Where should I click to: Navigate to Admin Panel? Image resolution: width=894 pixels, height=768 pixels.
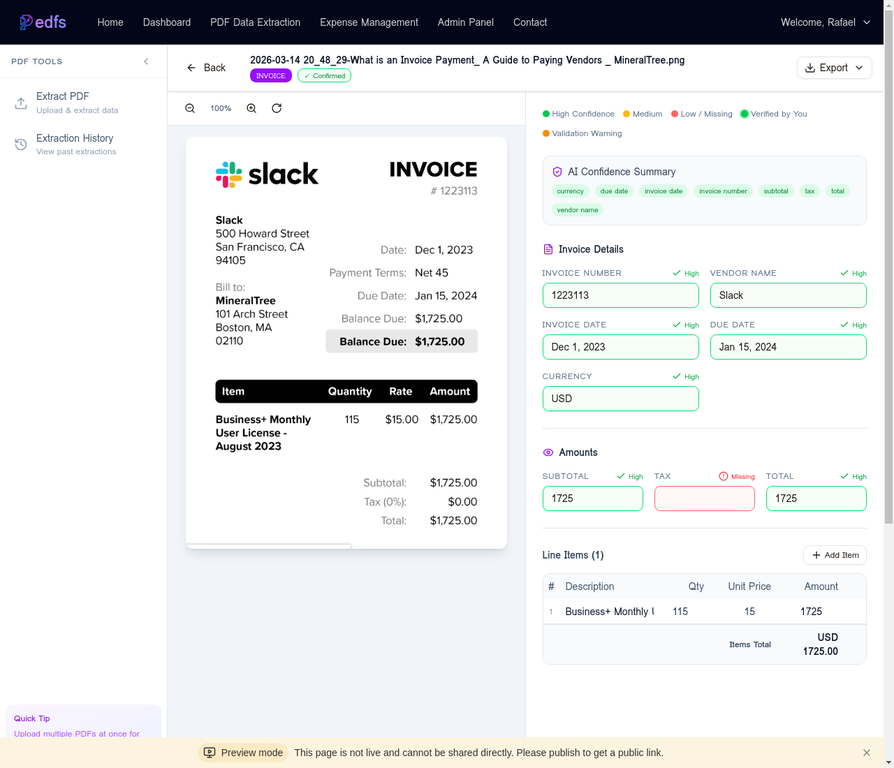pyautogui.click(x=465, y=22)
